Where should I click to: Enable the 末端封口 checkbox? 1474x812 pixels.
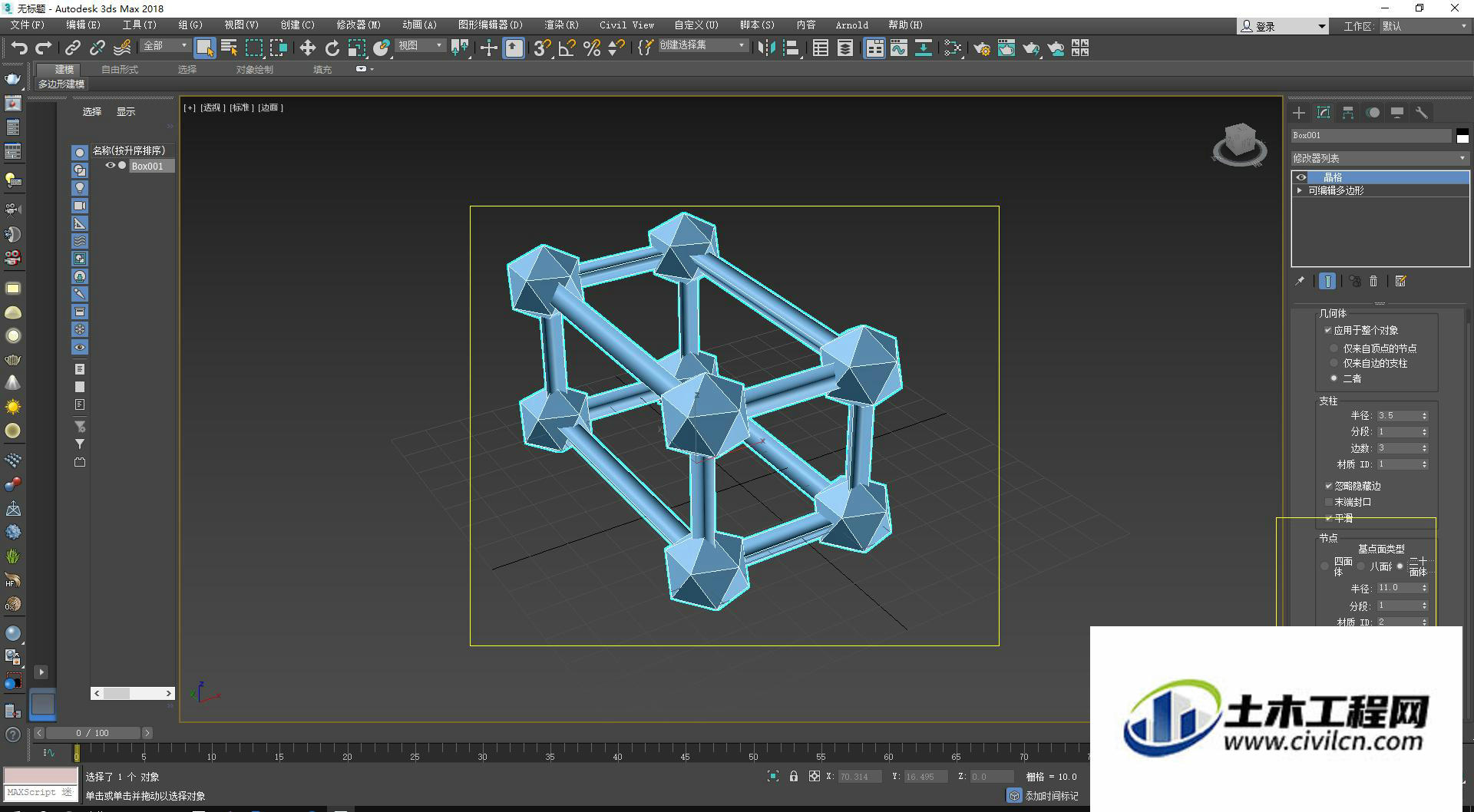click(x=1329, y=502)
